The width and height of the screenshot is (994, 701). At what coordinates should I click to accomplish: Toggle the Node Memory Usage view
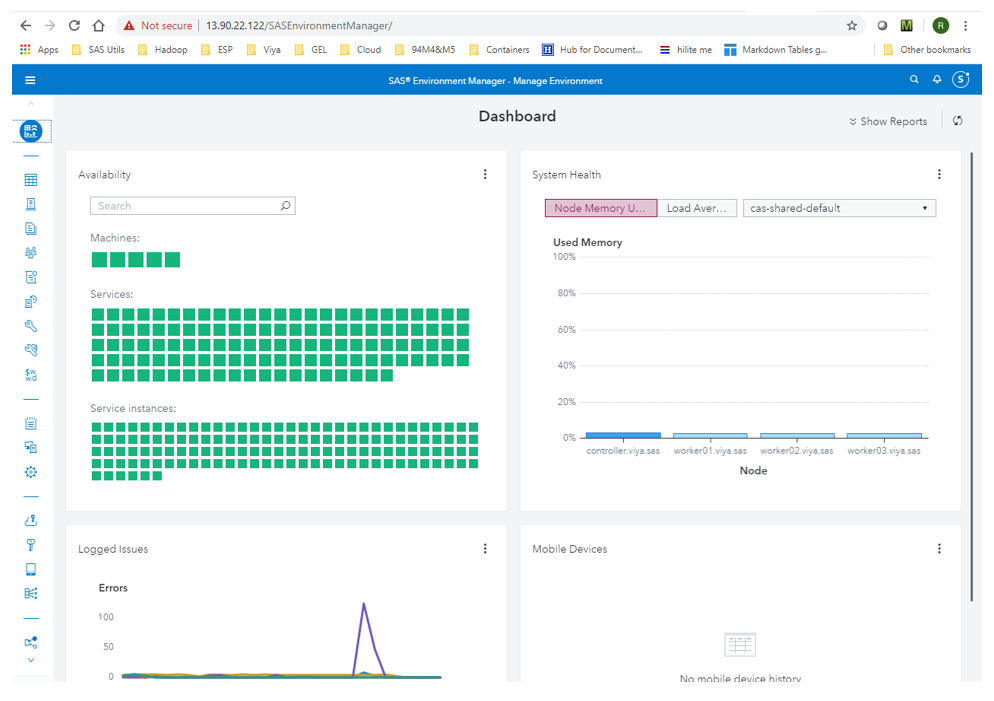coord(600,208)
